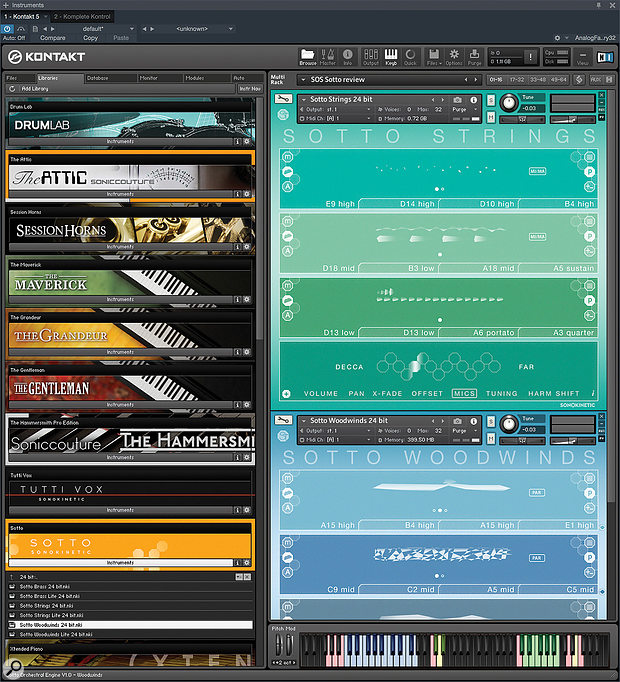
Task: Expand the Sotto Strings 24 bit name dropdown
Action: pyautogui.click(x=303, y=100)
